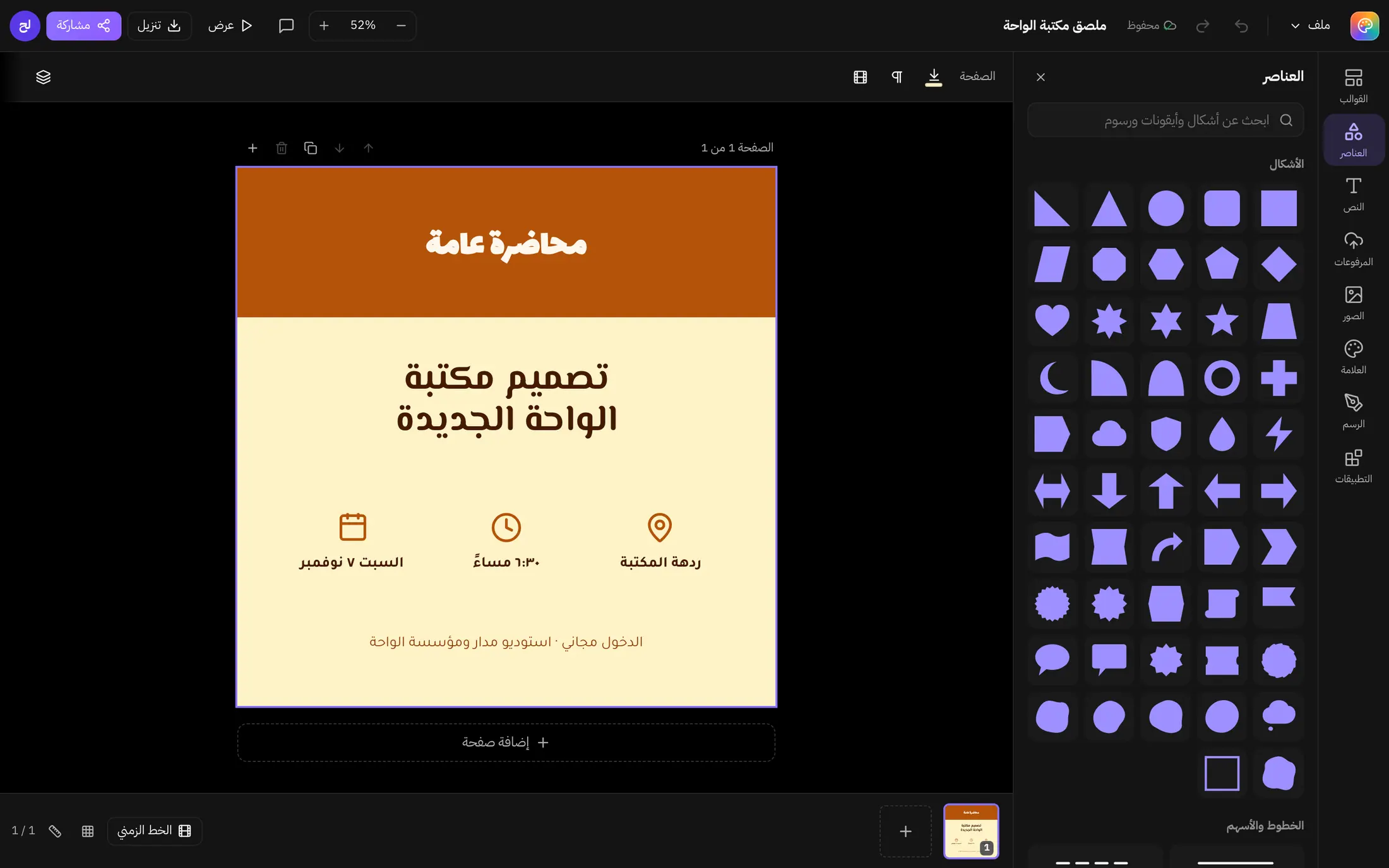Screen dimensions: 1389x868
Task: Open the layers stack icon
Action: pyautogui.click(x=43, y=77)
